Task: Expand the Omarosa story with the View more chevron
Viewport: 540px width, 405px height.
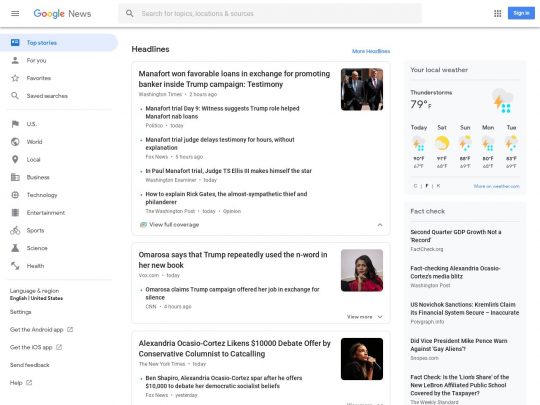Action: point(380,317)
